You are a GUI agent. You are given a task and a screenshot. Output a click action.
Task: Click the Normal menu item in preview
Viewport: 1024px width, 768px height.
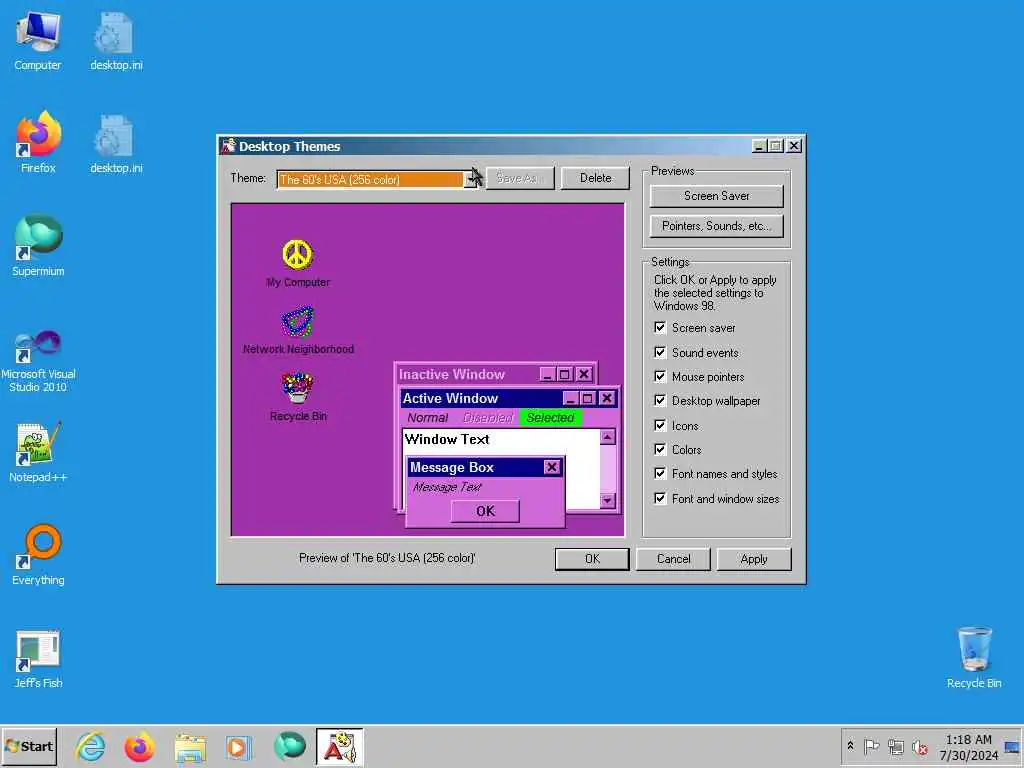[428, 418]
